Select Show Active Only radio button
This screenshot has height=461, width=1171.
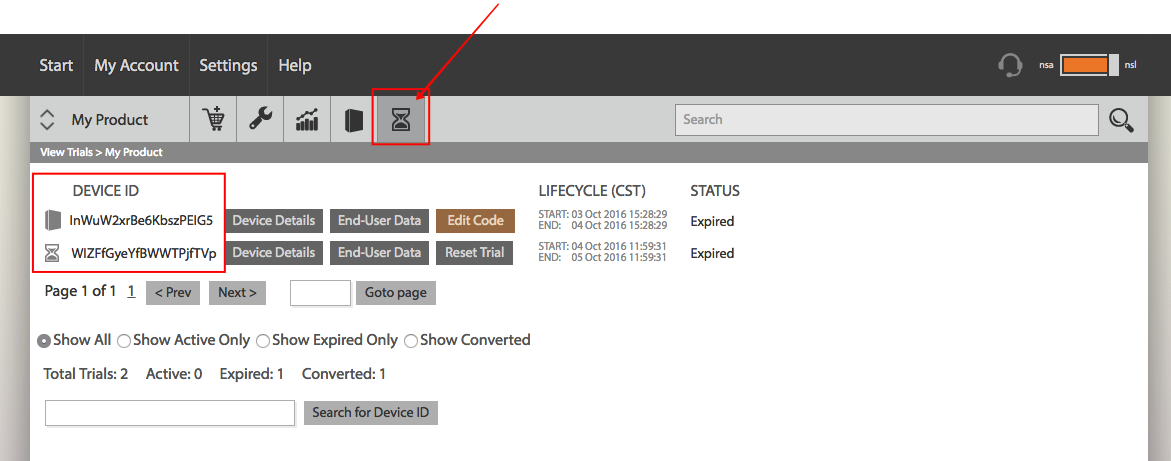pyautogui.click(x=124, y=341)
